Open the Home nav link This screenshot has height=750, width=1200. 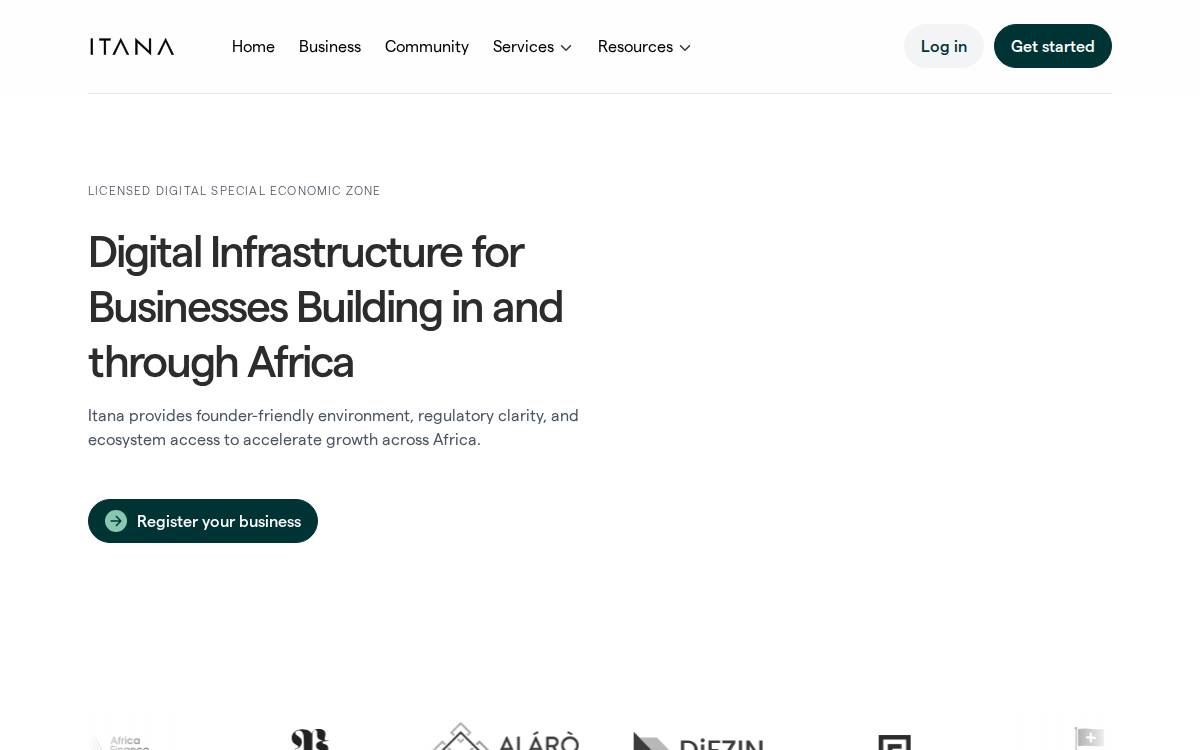[x=253, y=46]
